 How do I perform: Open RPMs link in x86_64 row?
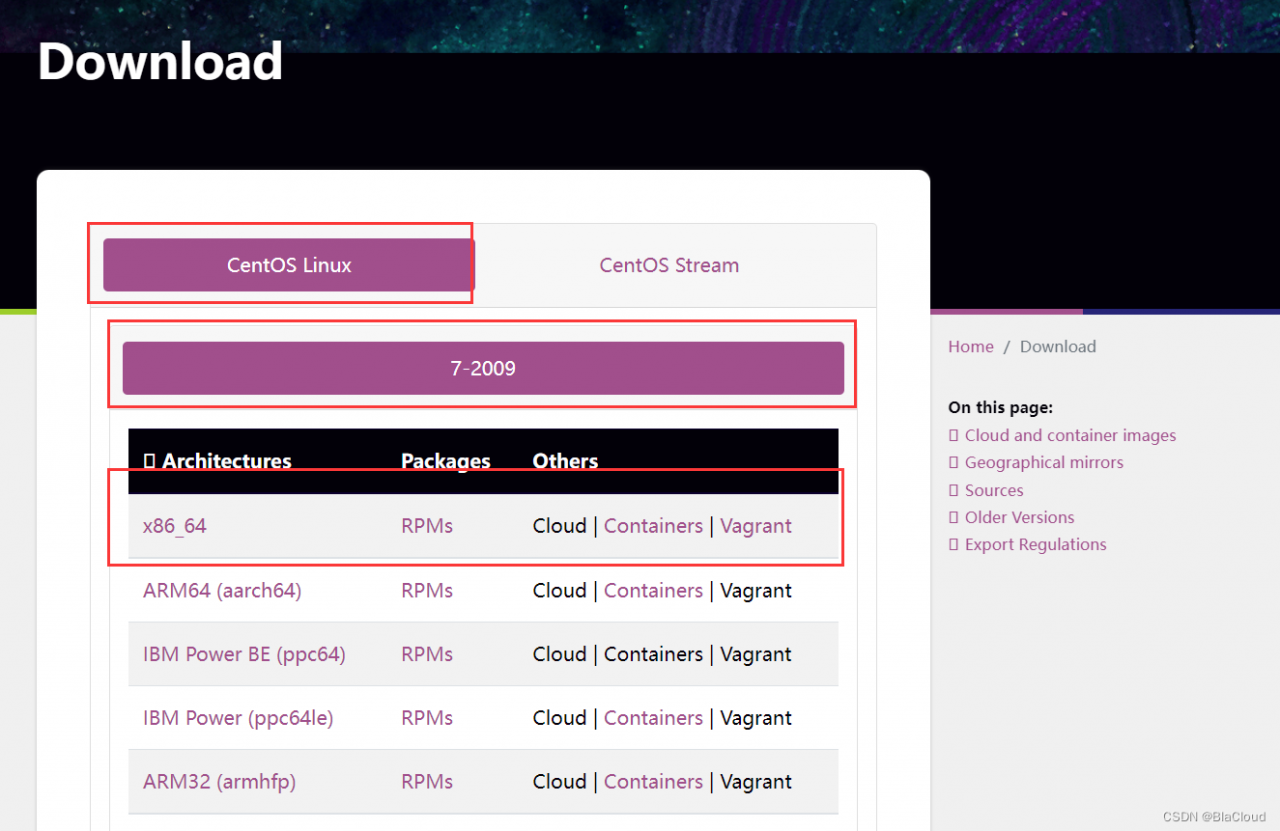427,526
